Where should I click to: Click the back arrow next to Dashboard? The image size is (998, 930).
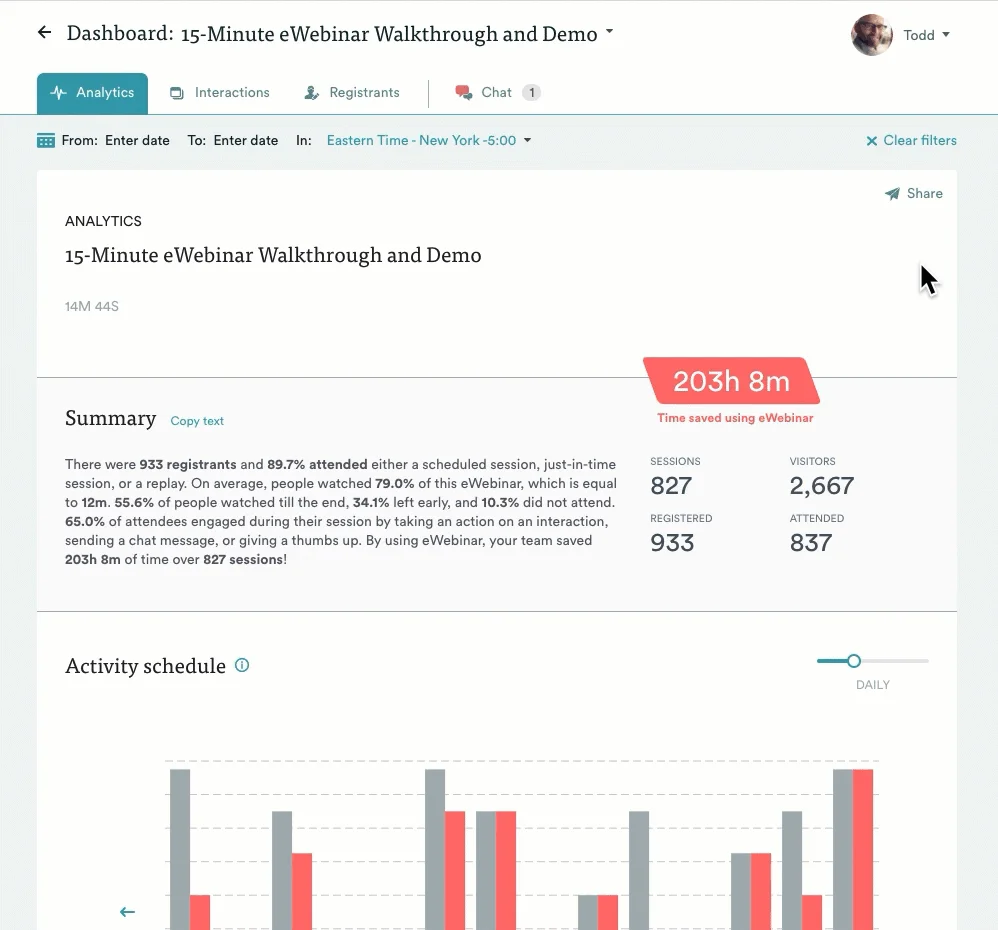click(43, 32)
